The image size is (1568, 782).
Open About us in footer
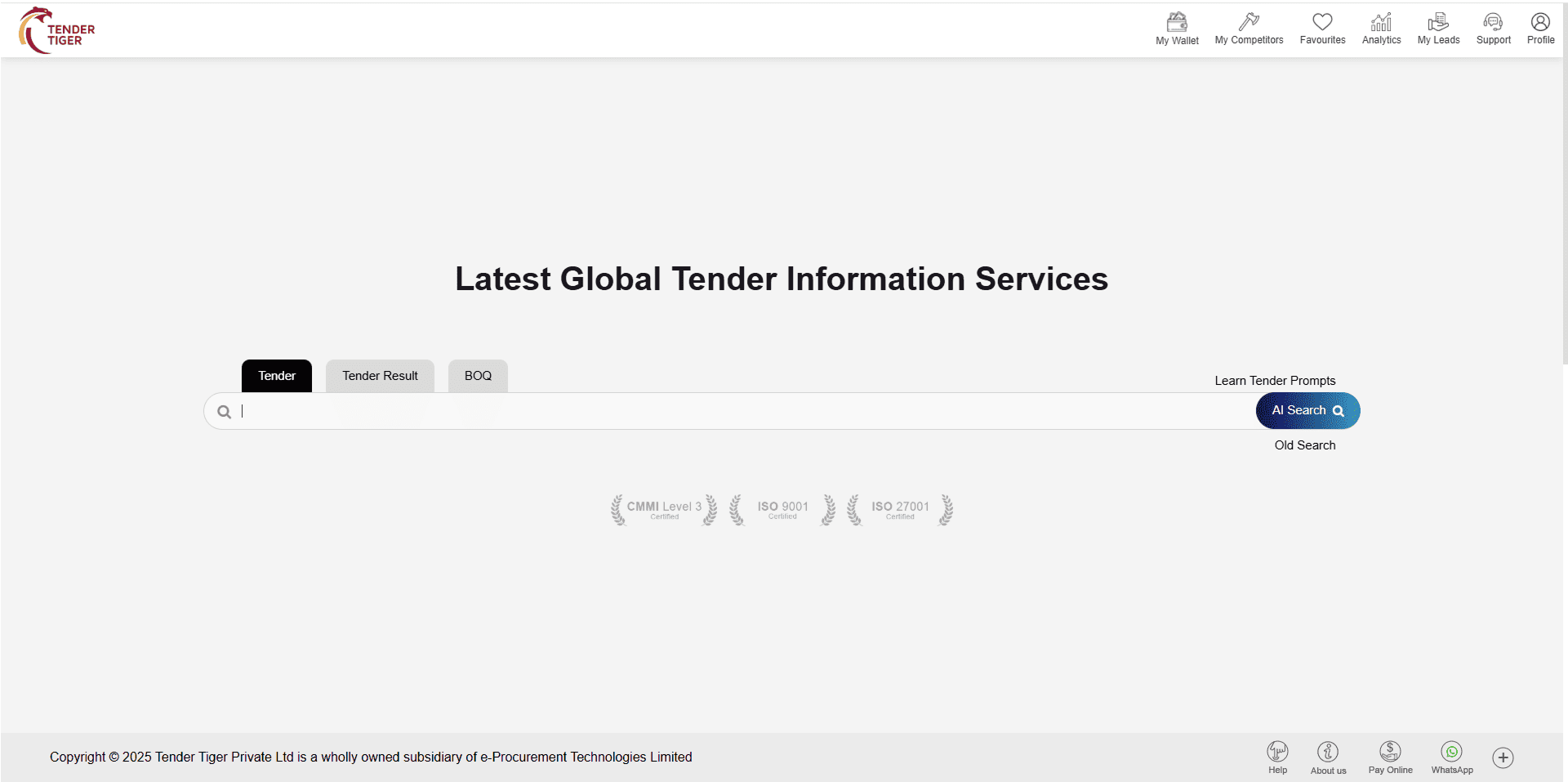pos(1328,752)
